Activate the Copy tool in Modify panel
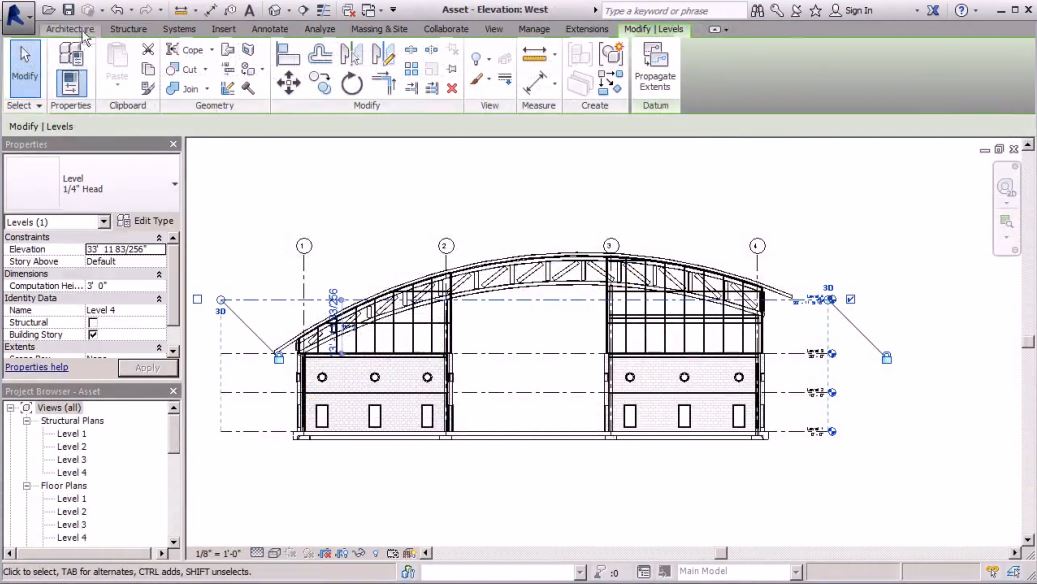This screenshot has height=584, width=1037. 320,83
